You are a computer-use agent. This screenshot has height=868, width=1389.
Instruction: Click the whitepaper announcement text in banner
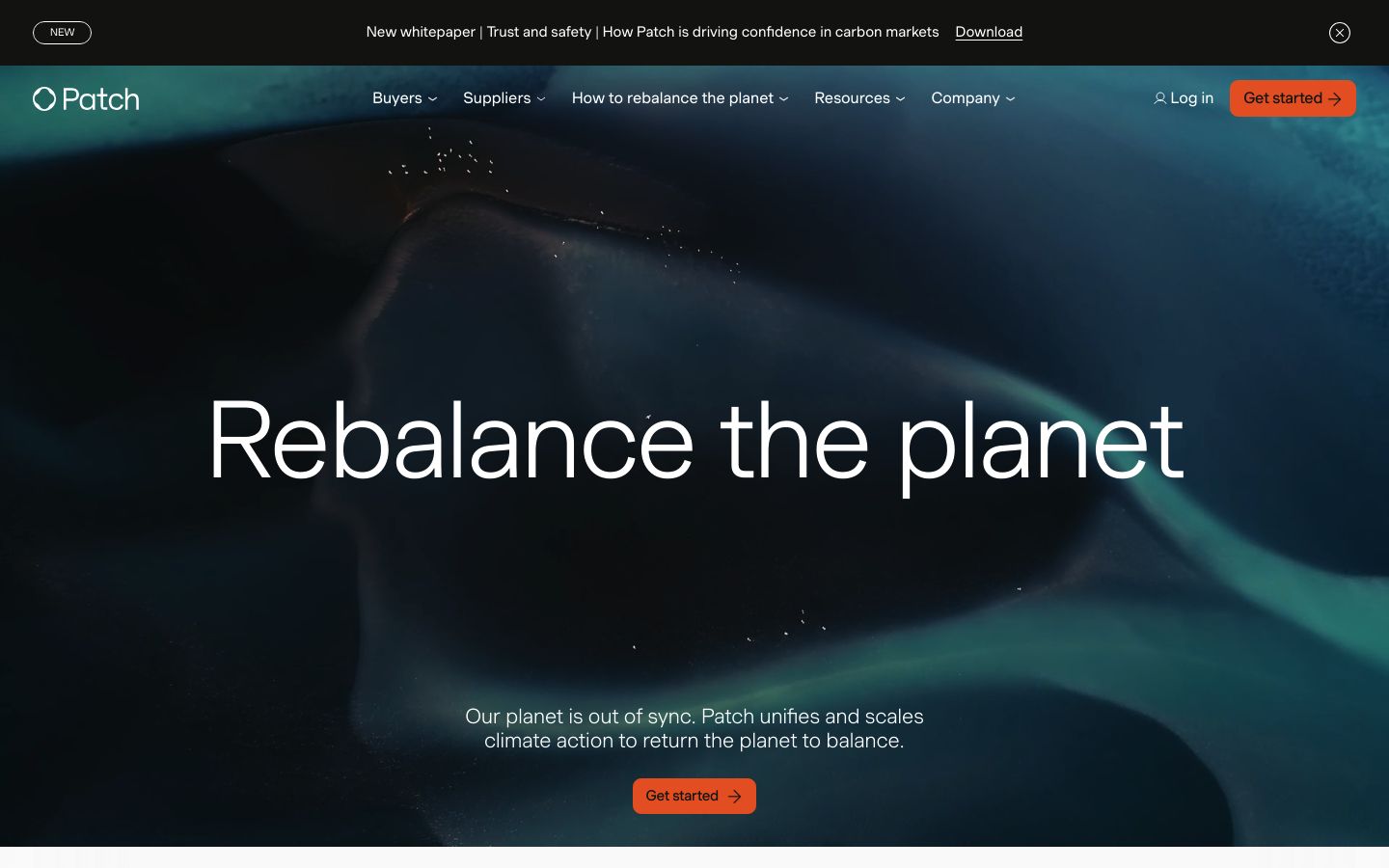click(652, 32)
